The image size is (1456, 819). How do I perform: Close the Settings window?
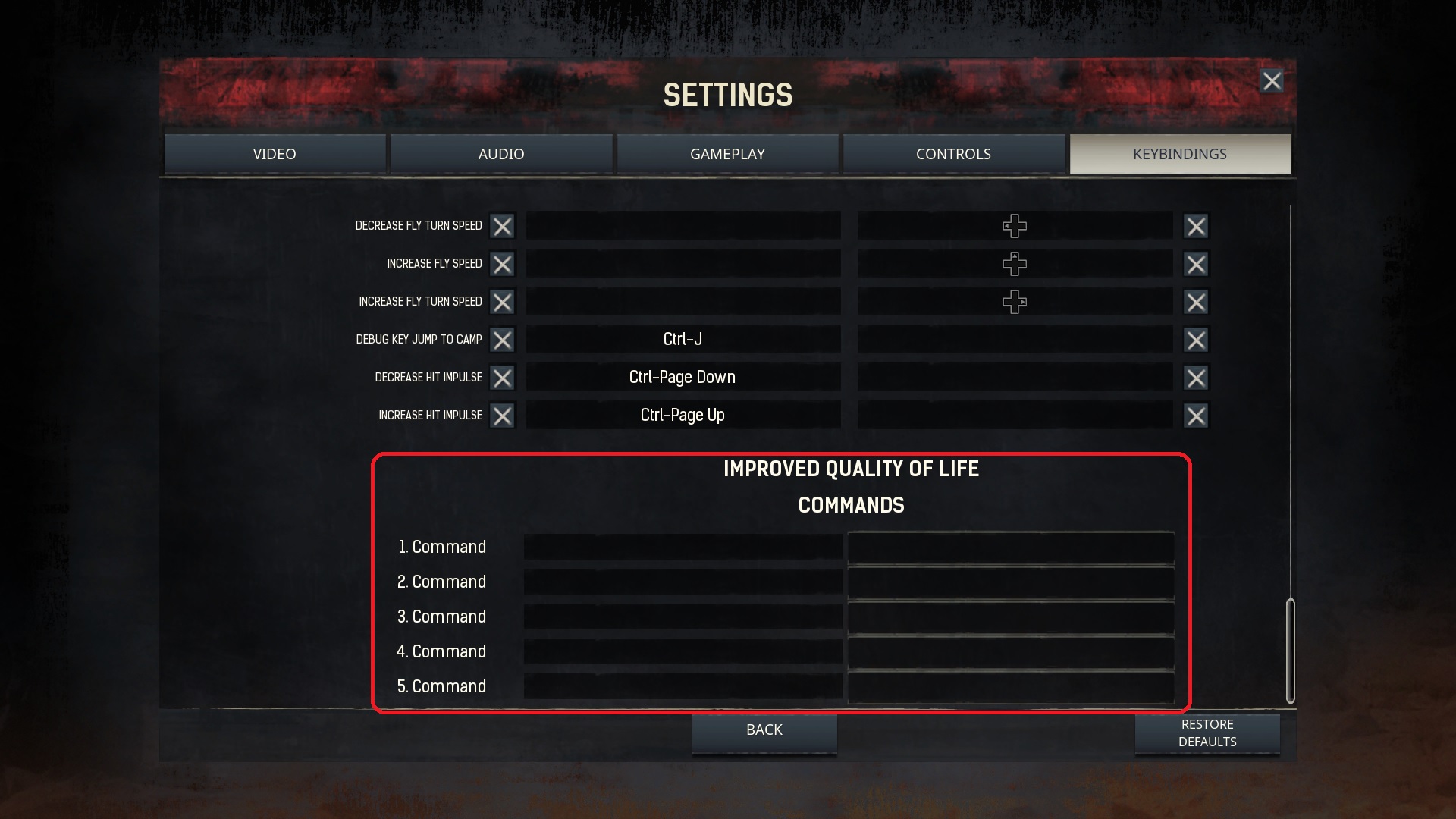(x=1272, y=81)
